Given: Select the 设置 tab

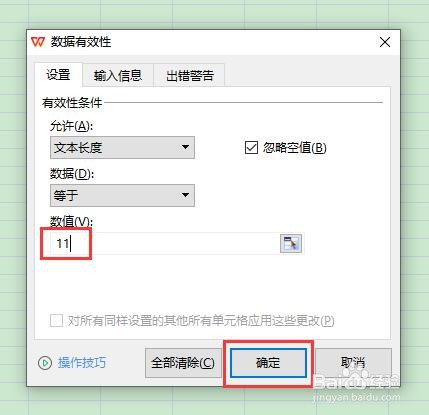Looking at the screenshot, I should (58, 75).
